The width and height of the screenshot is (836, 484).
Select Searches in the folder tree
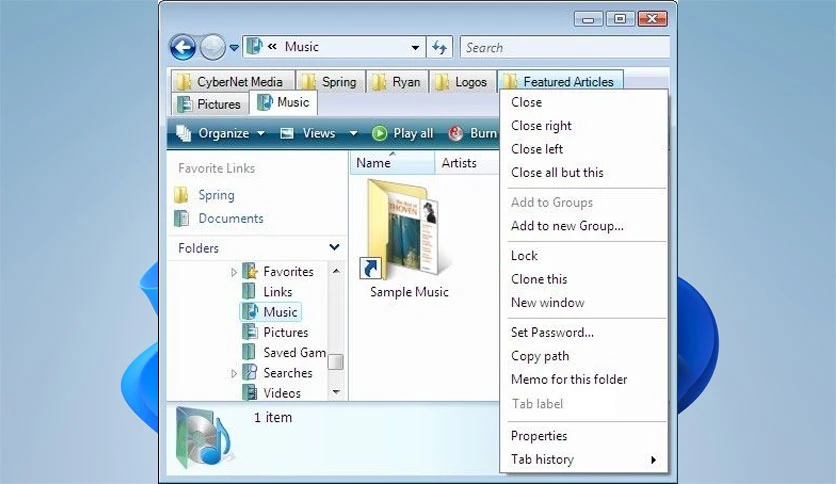click(288, 373)
